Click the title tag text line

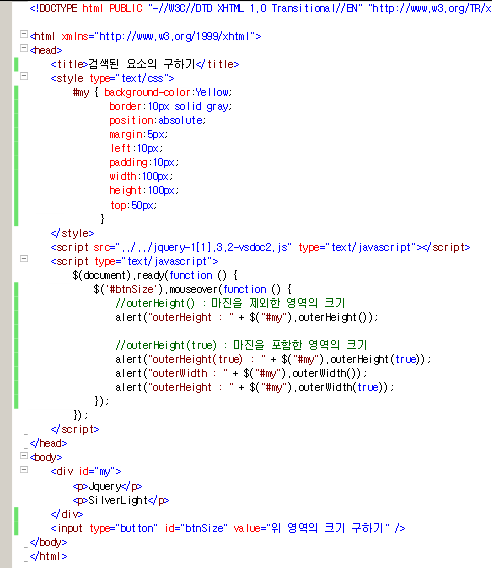(145, 64)
